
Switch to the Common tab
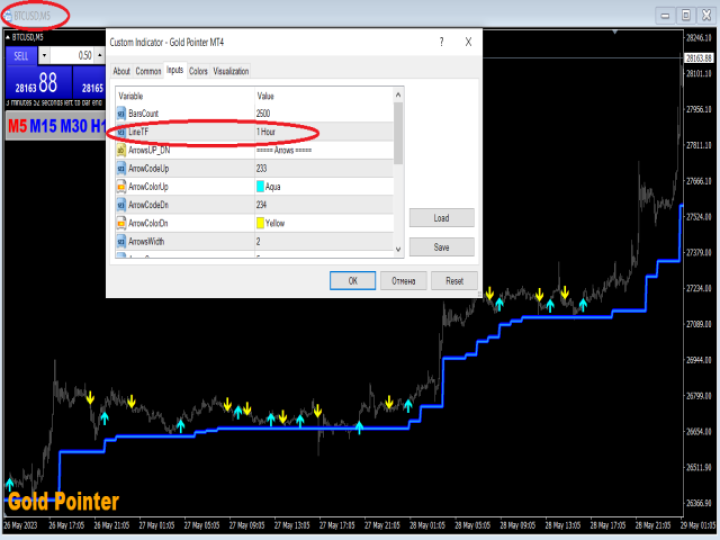148,71
